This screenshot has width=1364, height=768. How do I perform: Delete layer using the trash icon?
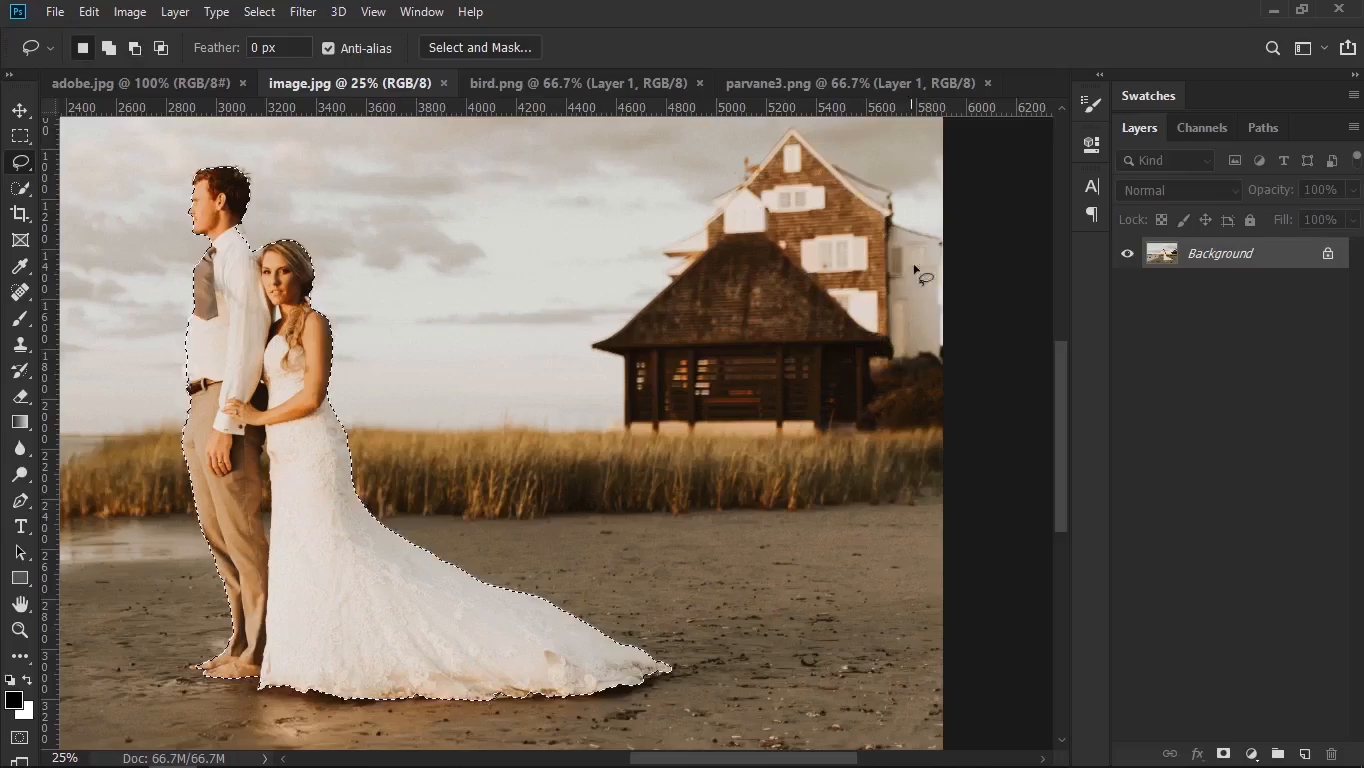[x=1331, y=754]
